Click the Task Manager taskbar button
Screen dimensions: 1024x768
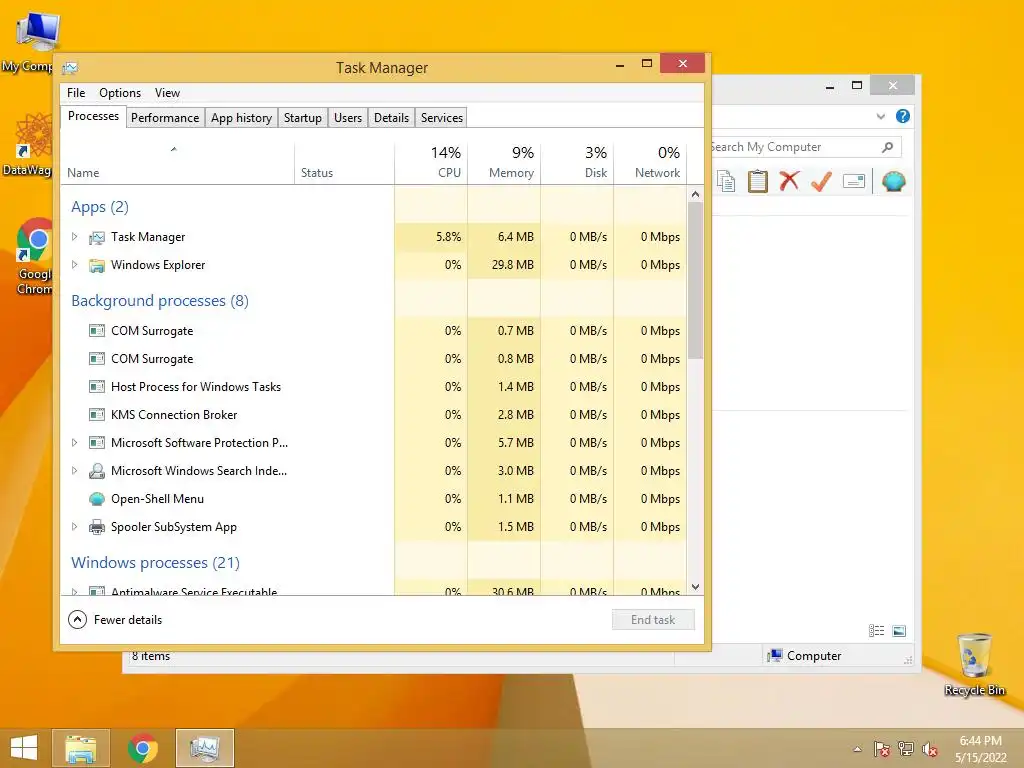(204, 748)
